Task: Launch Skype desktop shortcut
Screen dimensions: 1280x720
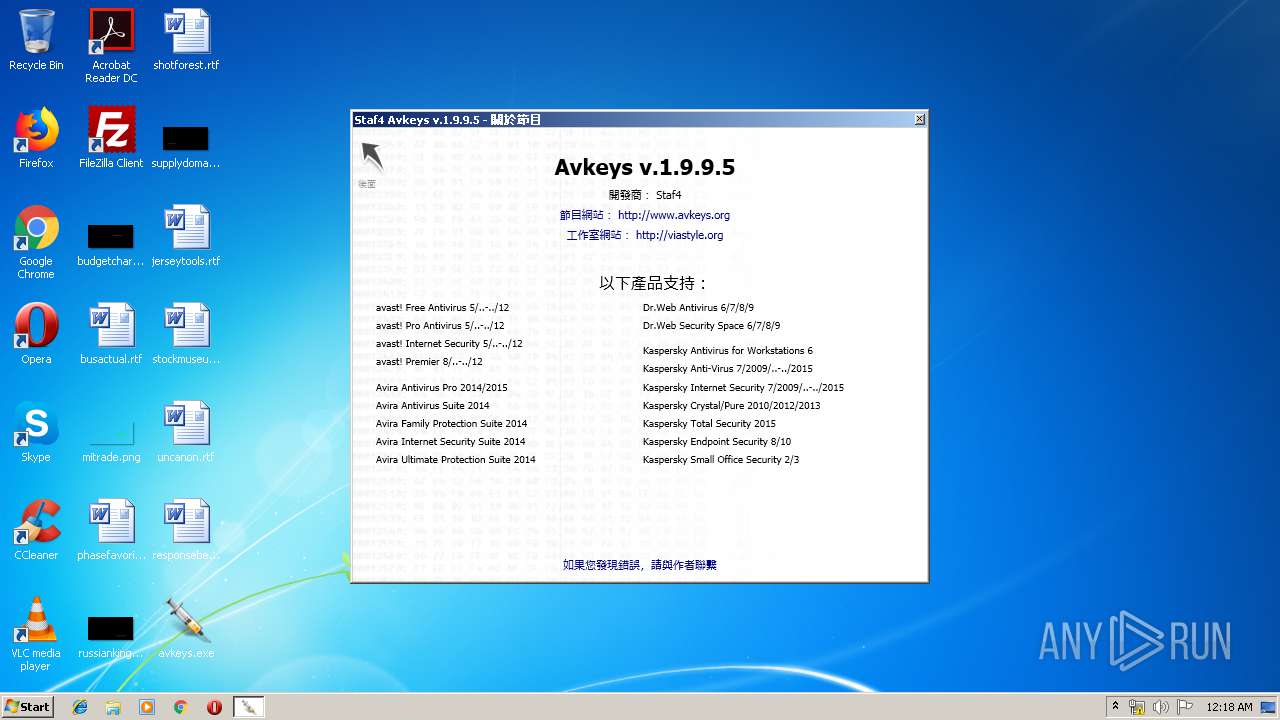Action: 36,432
